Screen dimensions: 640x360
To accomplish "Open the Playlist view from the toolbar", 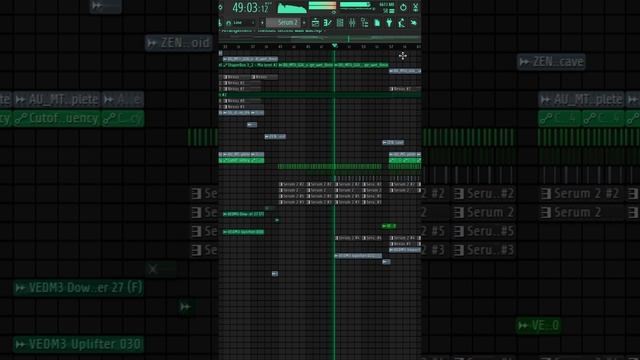I will pos(315,23).
